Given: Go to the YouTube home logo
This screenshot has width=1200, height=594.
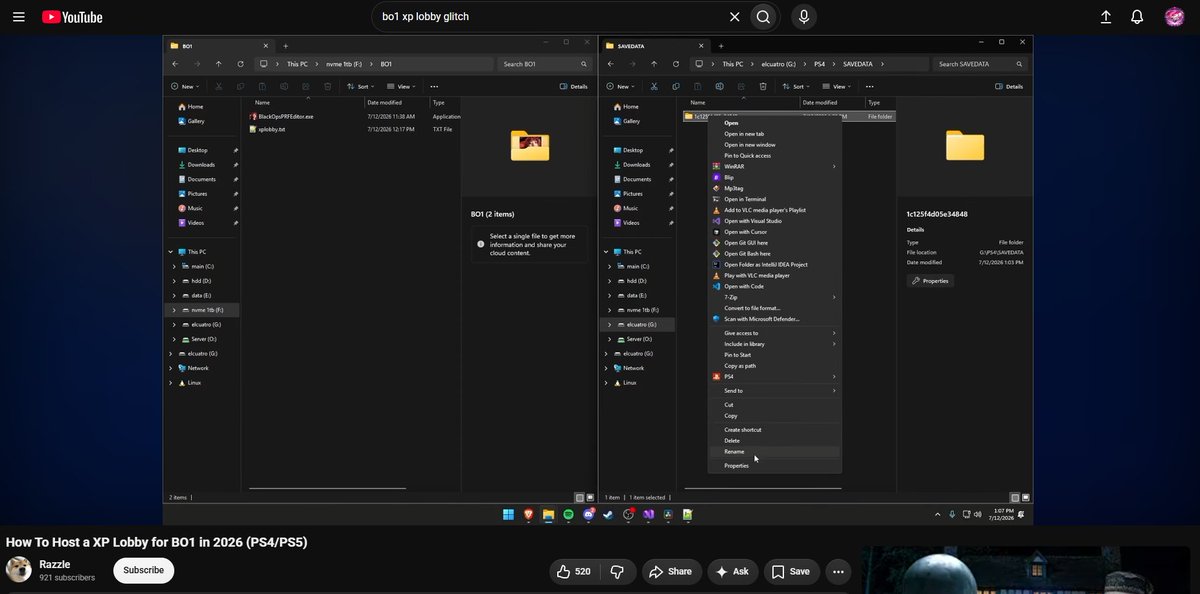Looking at the screenshot, I should [72, 17].
